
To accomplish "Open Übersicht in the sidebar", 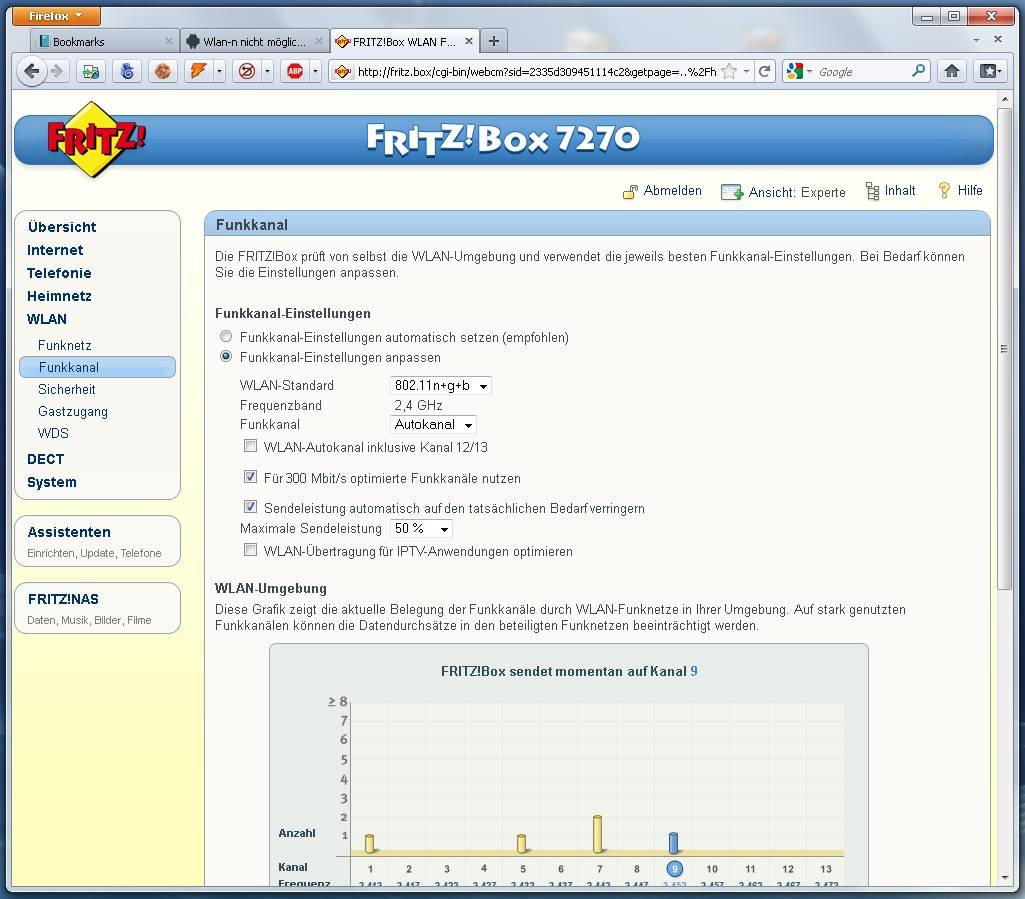I will pos(62,227).
